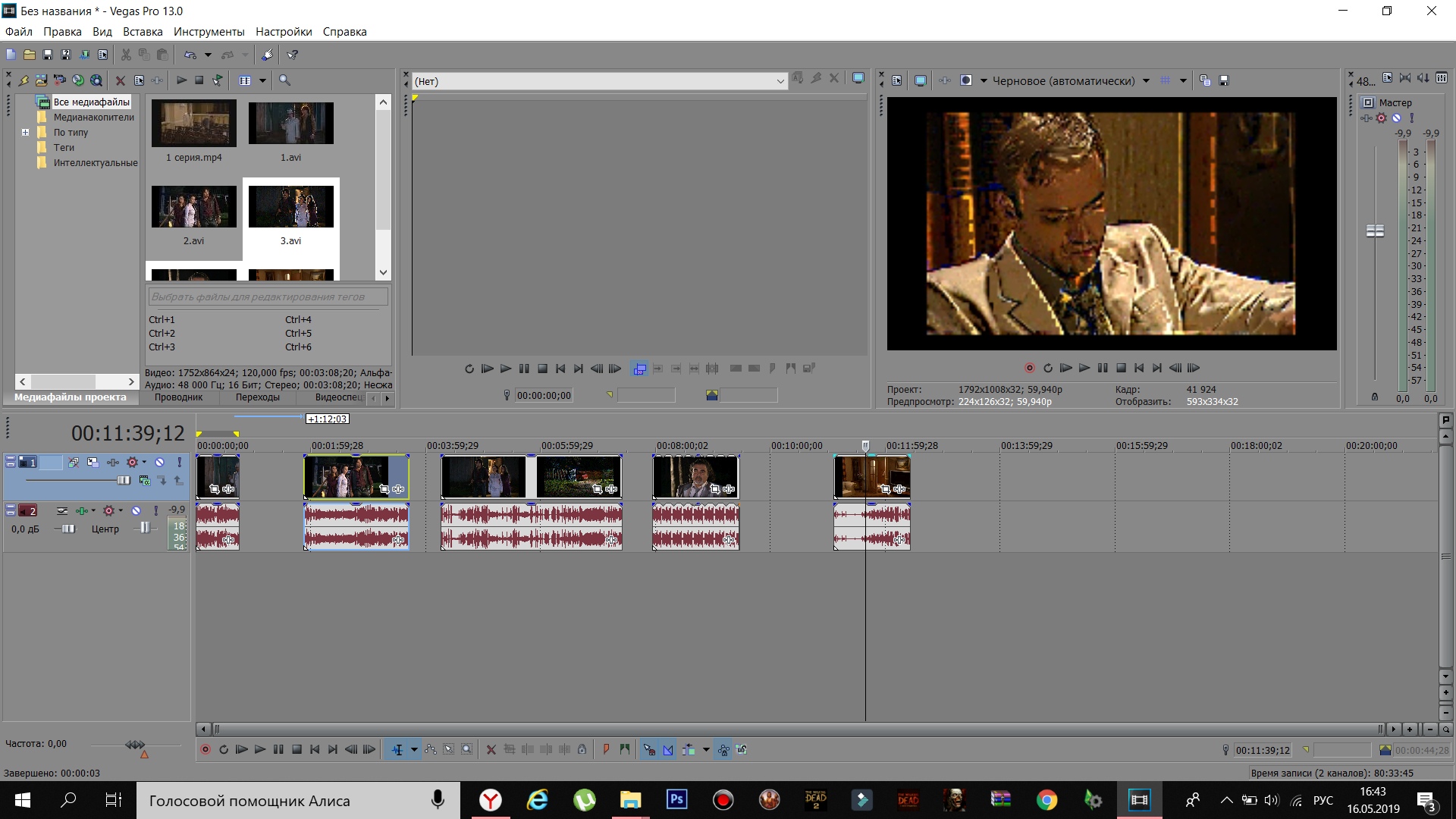Image resolution: width=1456 pixels, height=819 pixels.
Task: Open the preview overlays dropdown arrow
Action: (x=1182, y=80)
